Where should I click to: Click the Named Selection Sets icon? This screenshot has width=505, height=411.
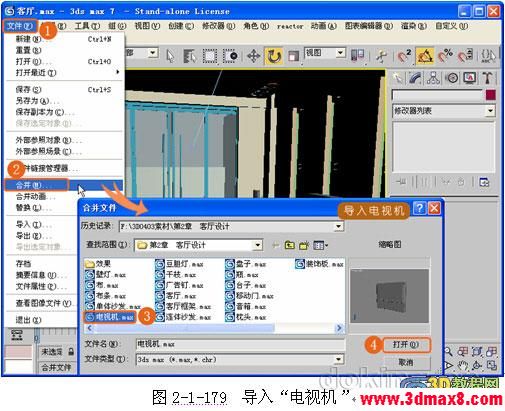(x=488, y=56)
